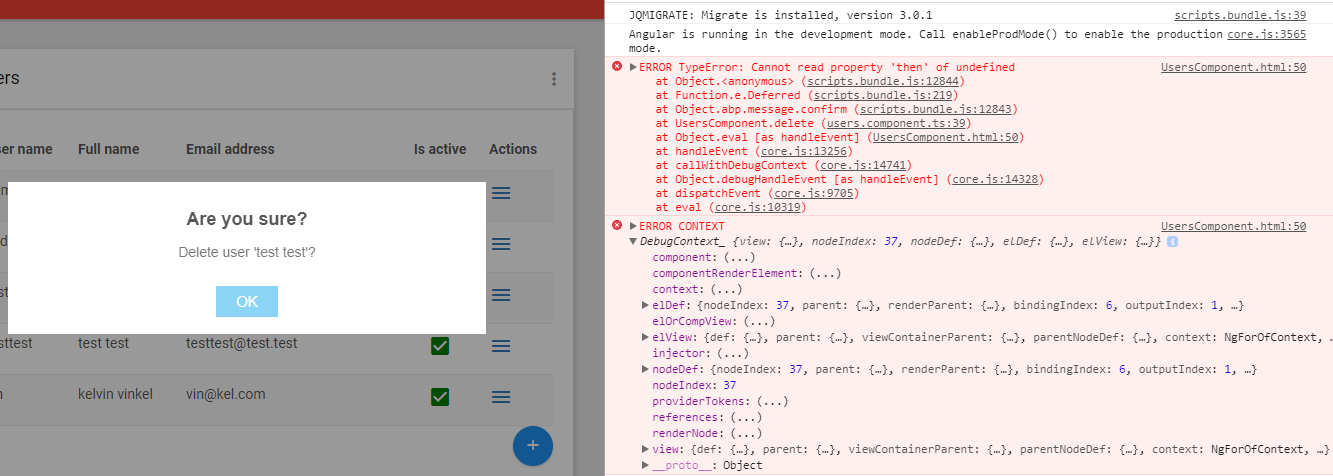Evaluate the renderNode (...) getter
Viewport: 1333px width, 476px height.
[746, 434]
